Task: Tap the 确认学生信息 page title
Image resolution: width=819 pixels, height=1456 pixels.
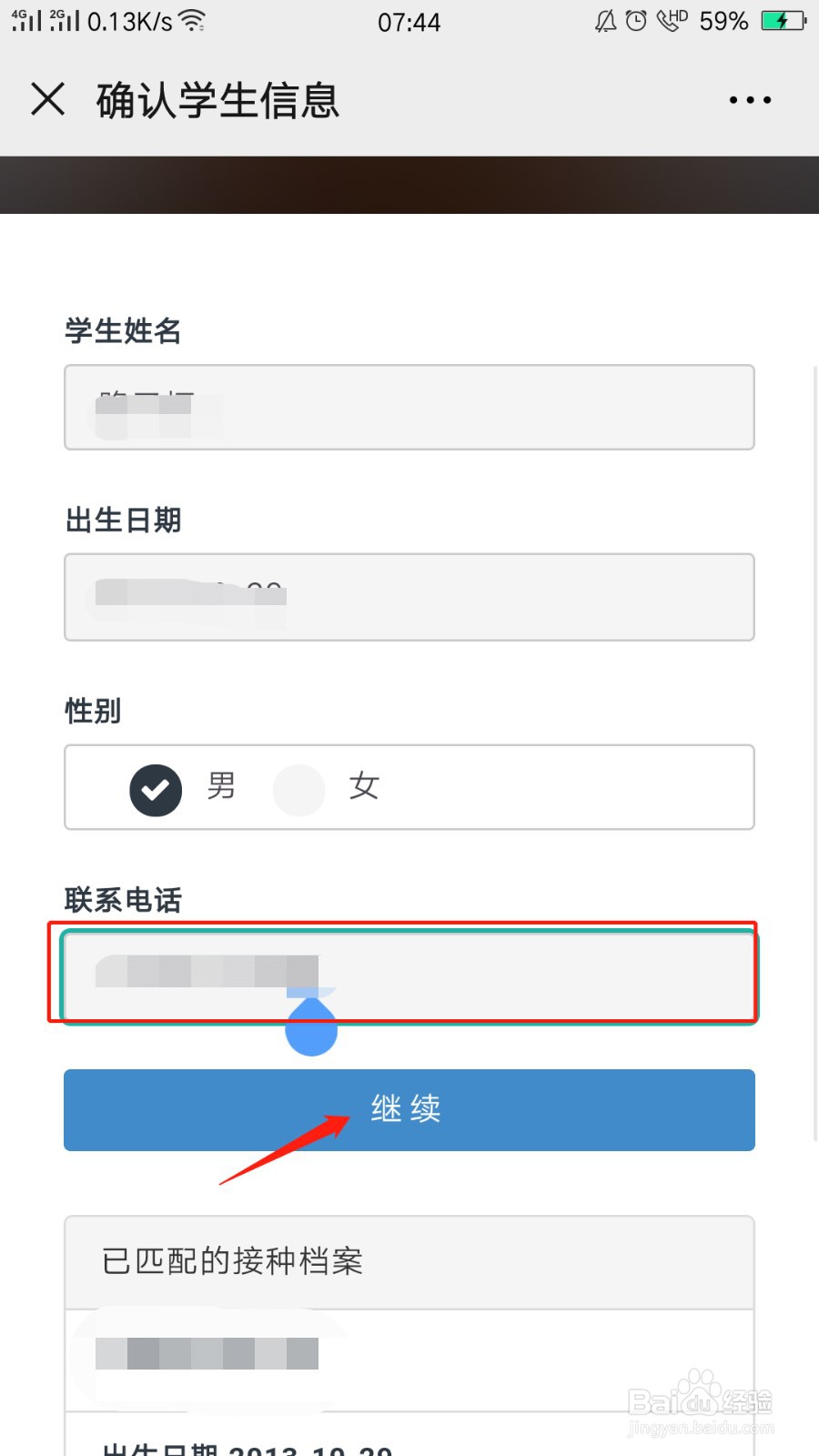Action: [218, 100]
